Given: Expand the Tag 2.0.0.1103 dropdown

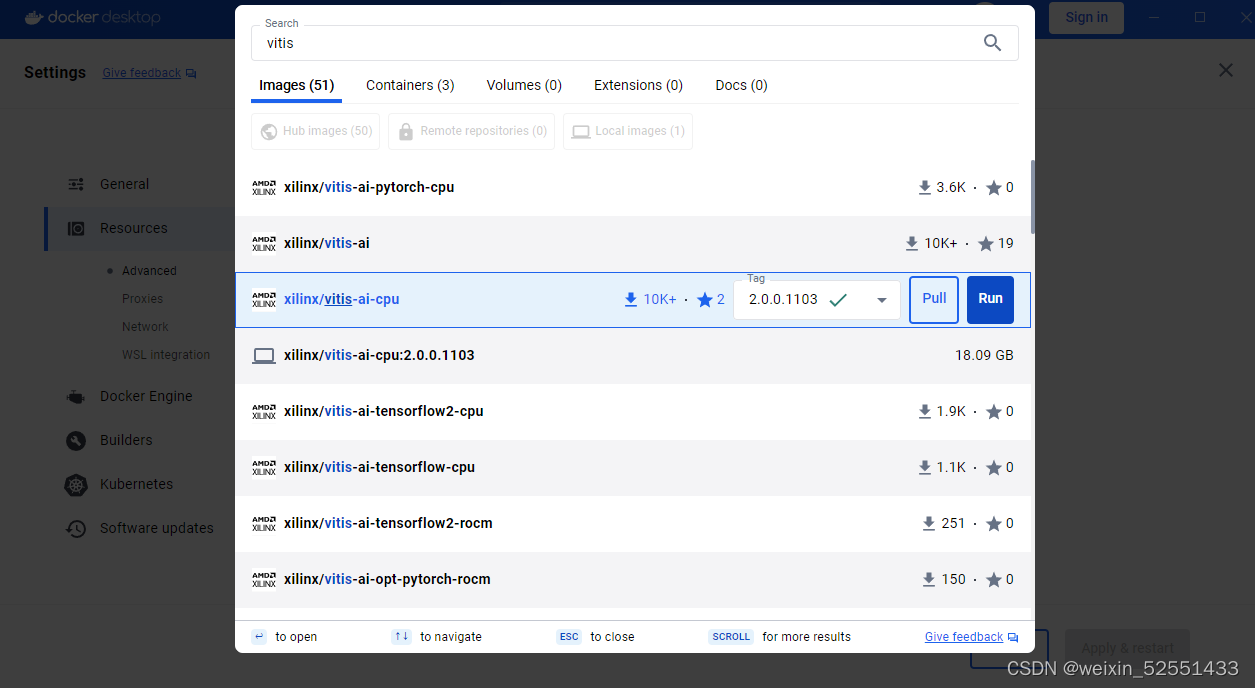Looking at the screenshot, I should (817, 300).
